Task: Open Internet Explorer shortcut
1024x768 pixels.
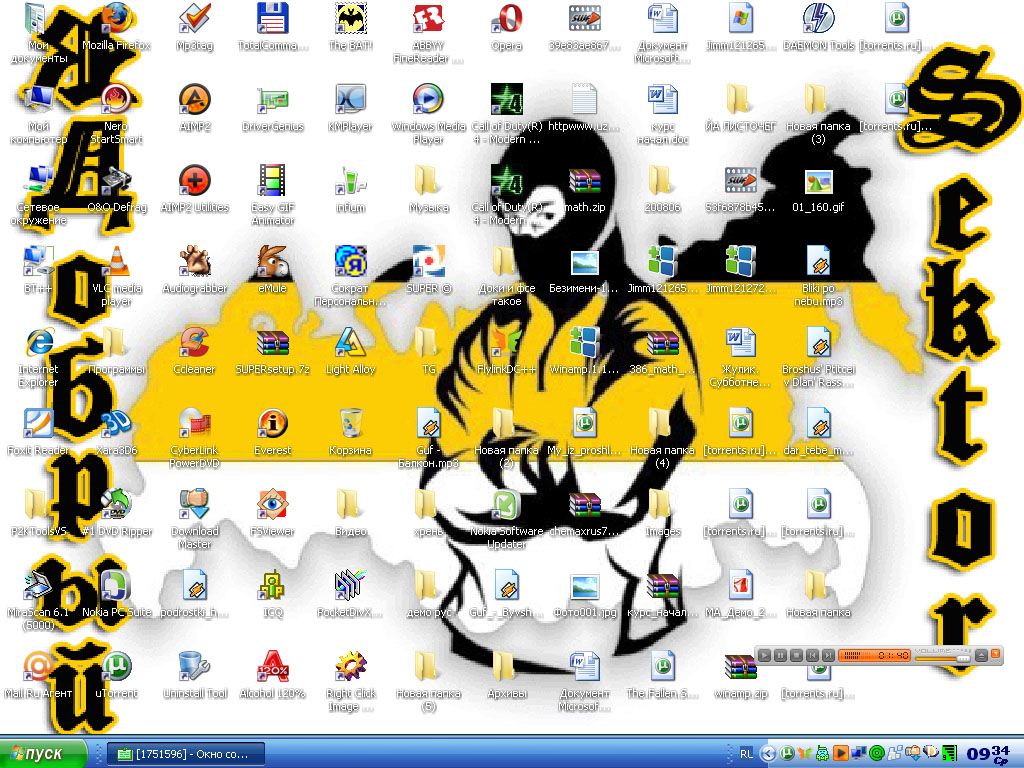Action: click(39, 357)
